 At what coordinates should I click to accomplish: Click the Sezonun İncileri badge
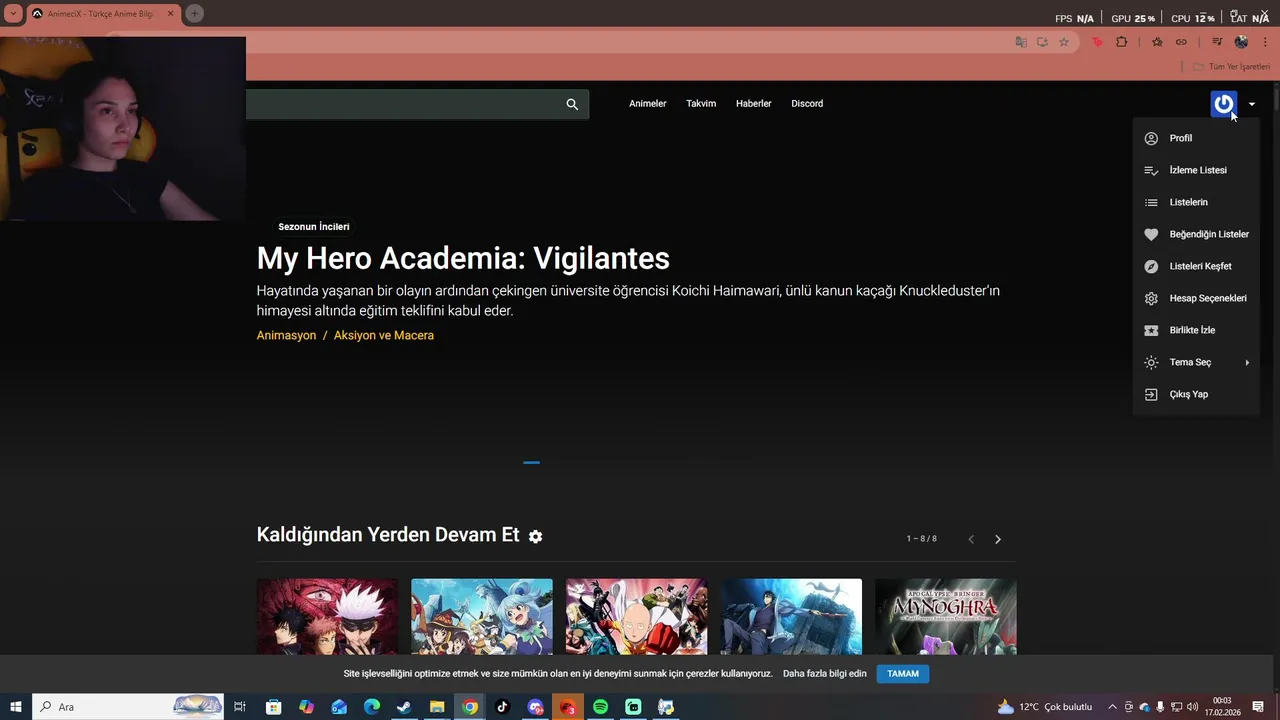314,227
